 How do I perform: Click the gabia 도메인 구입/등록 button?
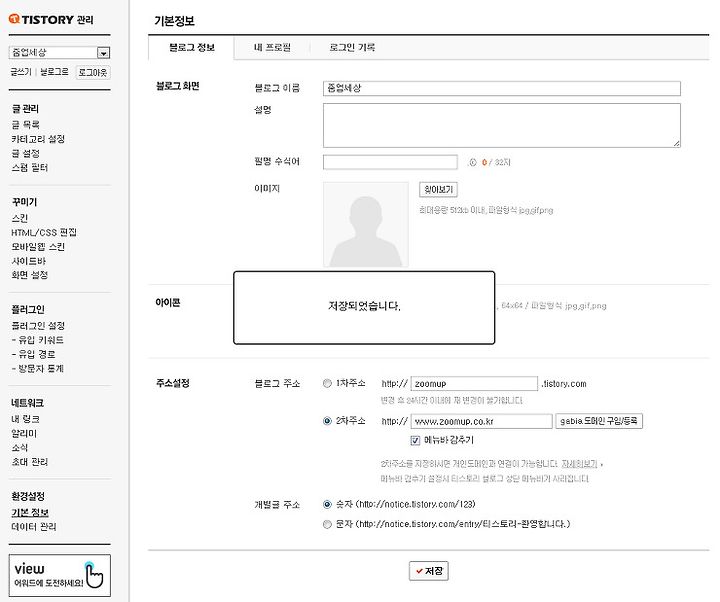(599, 421)
